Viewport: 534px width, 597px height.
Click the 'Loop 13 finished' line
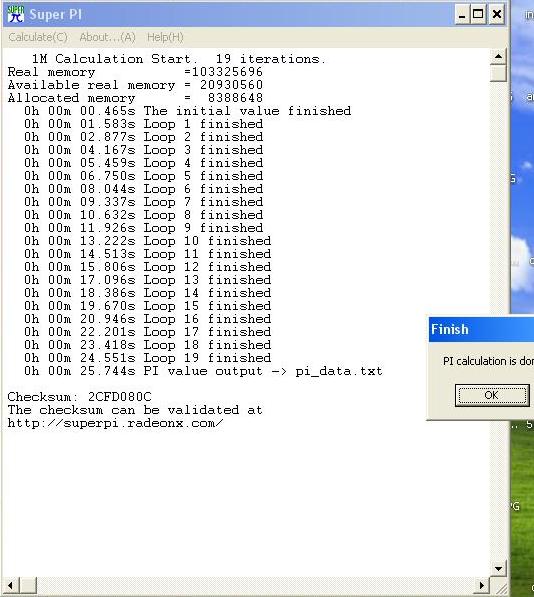click(x=147, y=280)
